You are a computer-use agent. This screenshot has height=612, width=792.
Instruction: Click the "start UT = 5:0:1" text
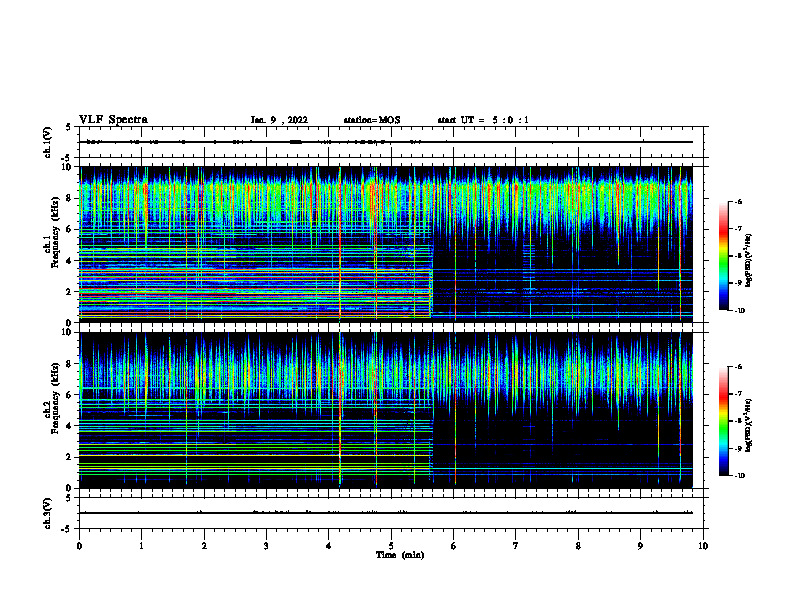(x=483, y=120)
